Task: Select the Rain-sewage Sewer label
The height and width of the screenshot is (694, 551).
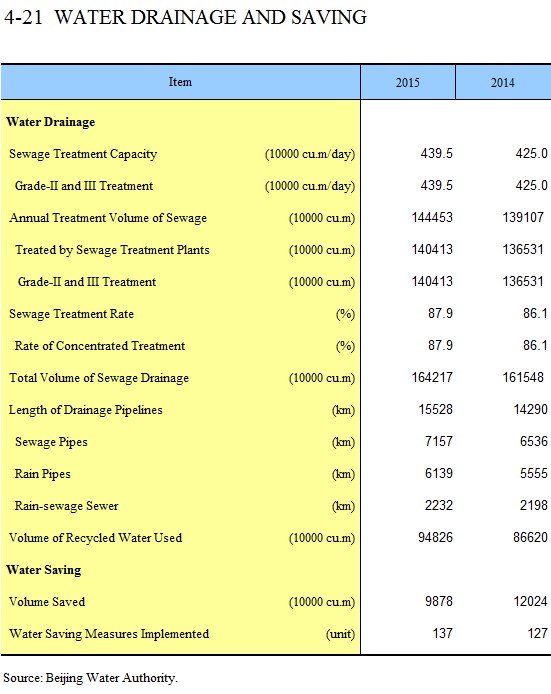Action: (66, 506)
